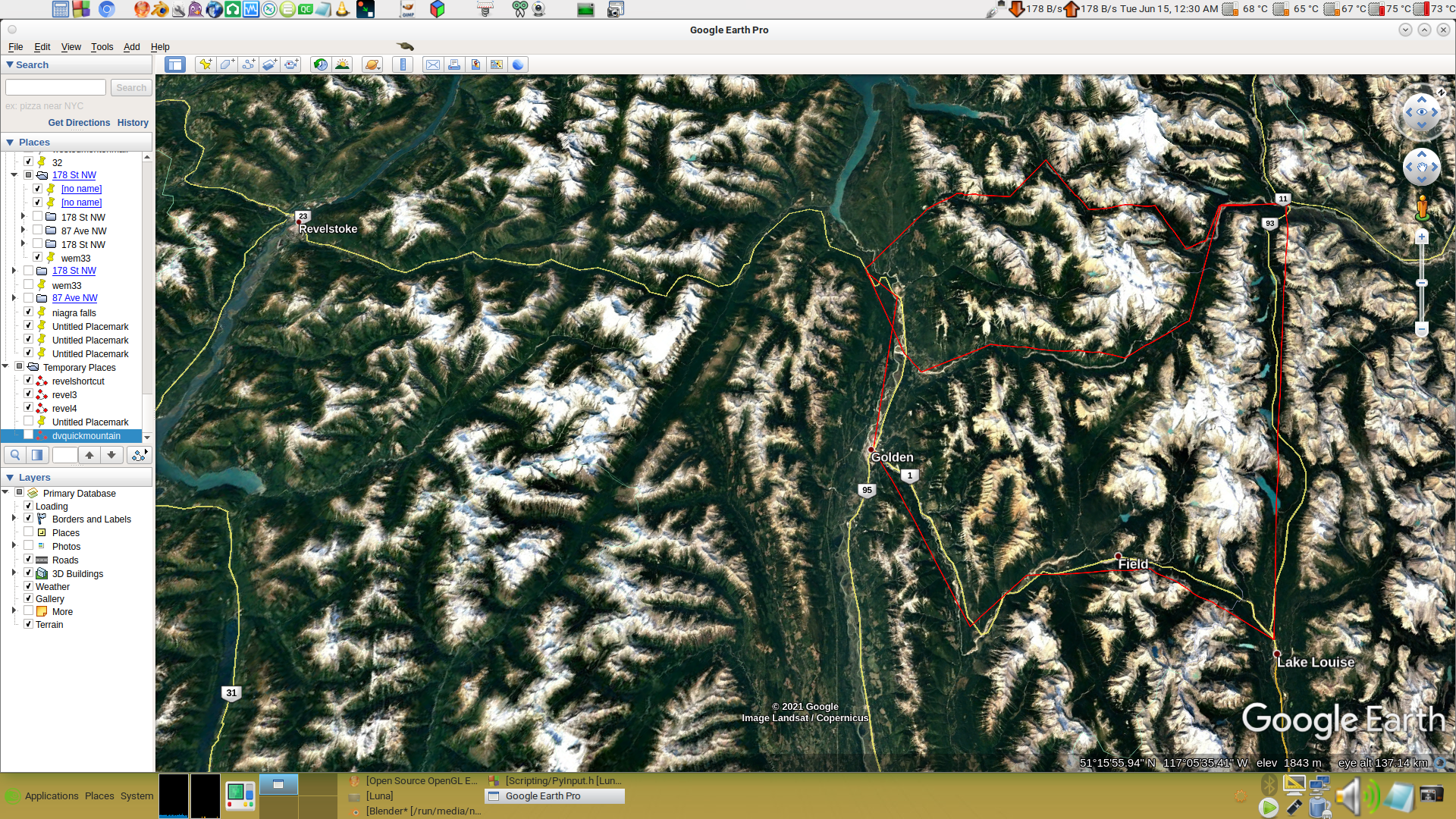This screenshot has width=1456, height=819.
Task: Open the historical imagery clock tool
Action: [321, 64]
